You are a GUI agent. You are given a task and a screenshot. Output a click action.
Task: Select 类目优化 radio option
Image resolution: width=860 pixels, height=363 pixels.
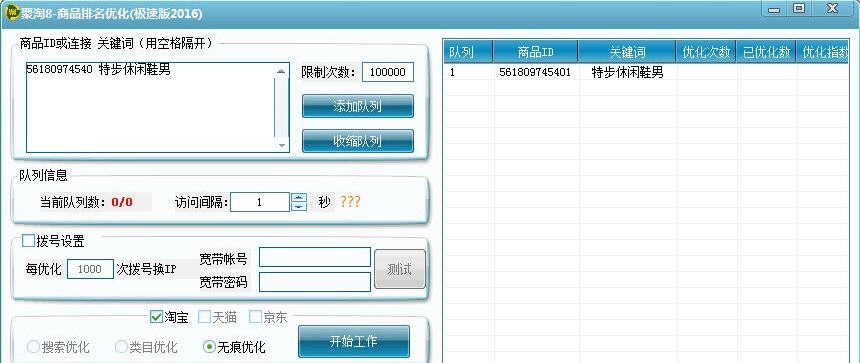(121, 347)
